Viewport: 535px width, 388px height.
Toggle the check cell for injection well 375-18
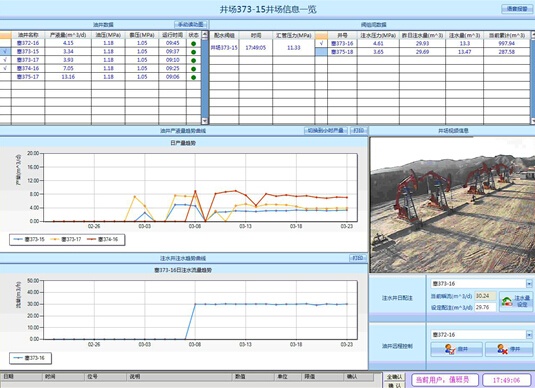coord(321,52)
